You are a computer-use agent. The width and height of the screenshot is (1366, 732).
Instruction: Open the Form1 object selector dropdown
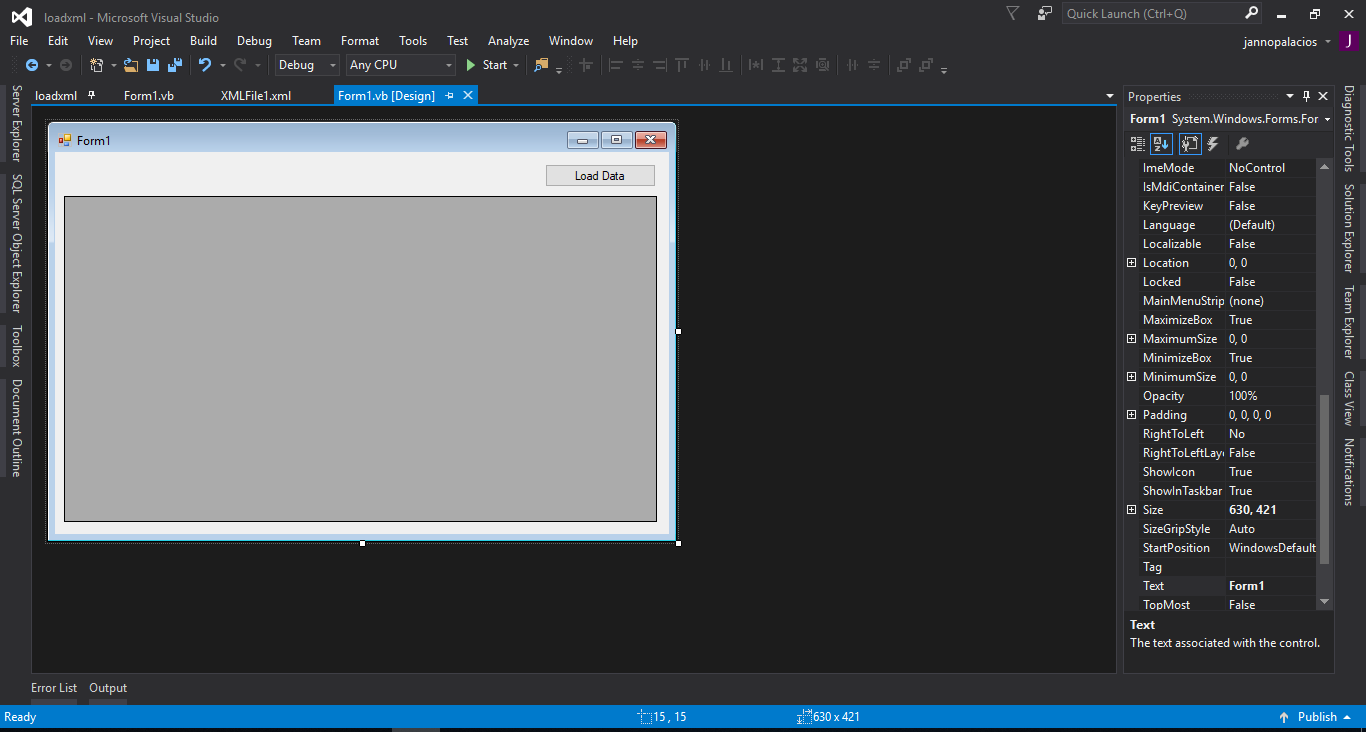1327,119
